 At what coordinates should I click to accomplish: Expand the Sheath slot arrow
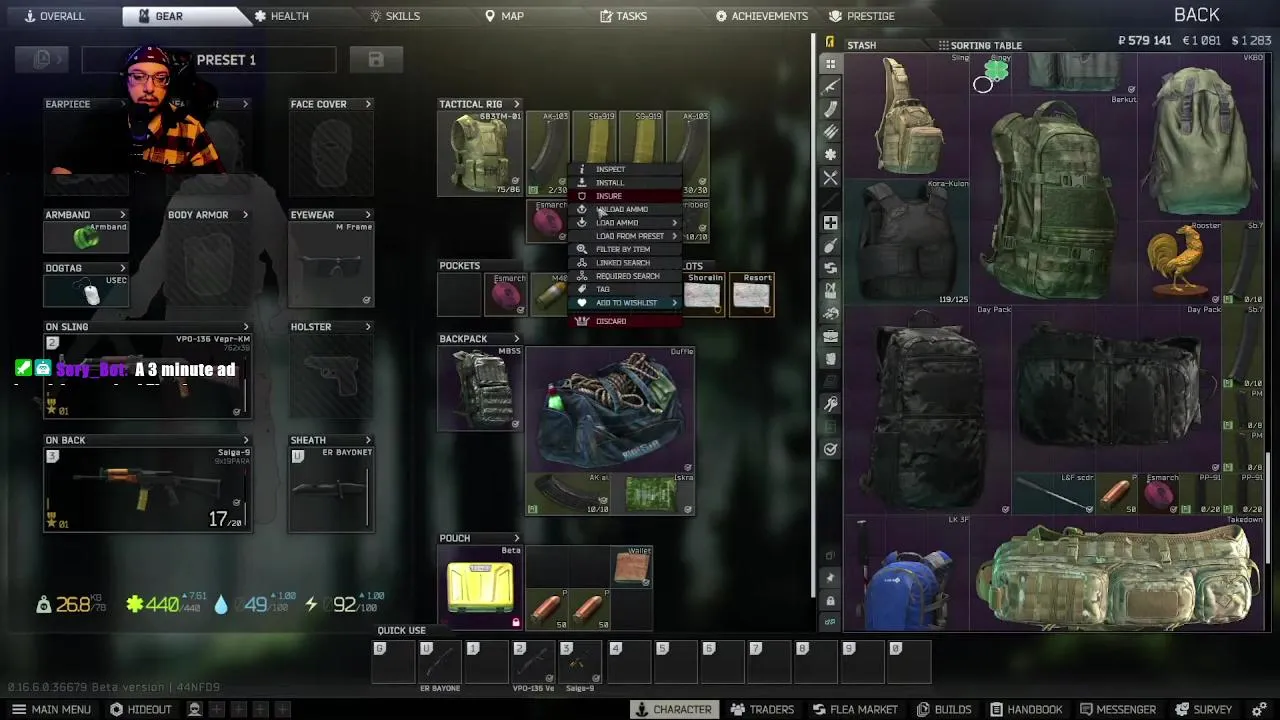click(x=368, y=440)
